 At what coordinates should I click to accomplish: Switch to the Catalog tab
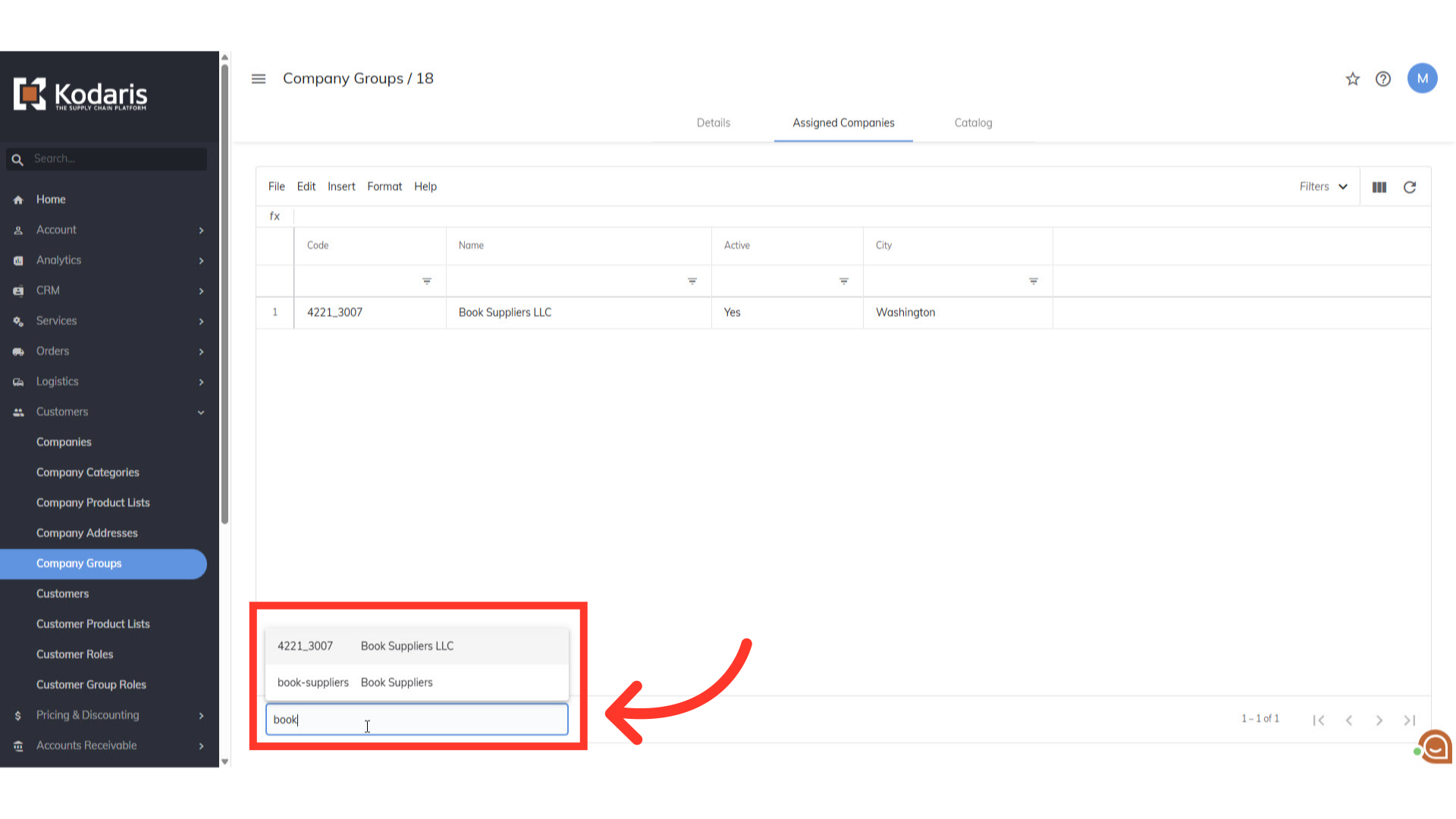[973, 123]
